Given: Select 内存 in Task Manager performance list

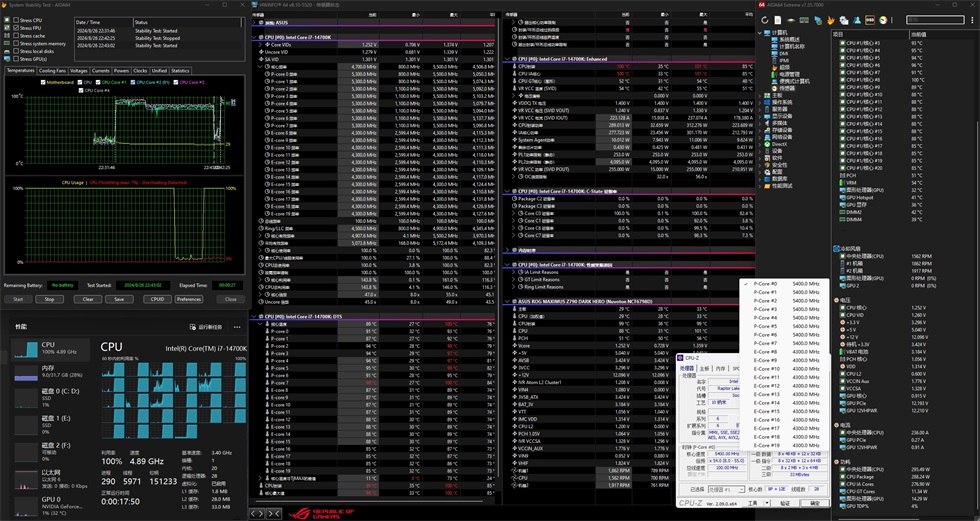Looking at the screenshot, I should pos(49,373).
